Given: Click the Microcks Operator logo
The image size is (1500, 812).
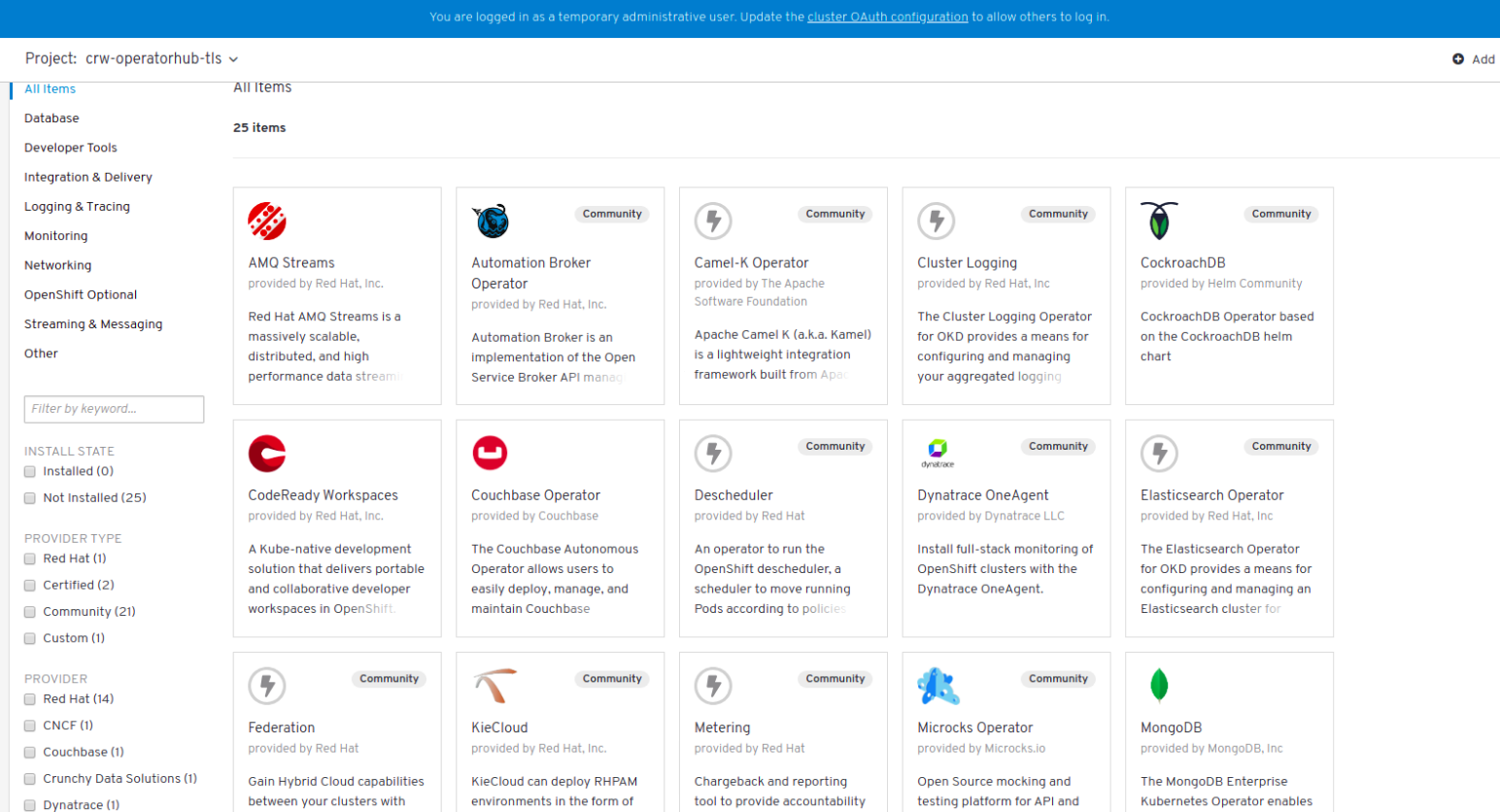Looking at the screenshot, I should 937,686.
